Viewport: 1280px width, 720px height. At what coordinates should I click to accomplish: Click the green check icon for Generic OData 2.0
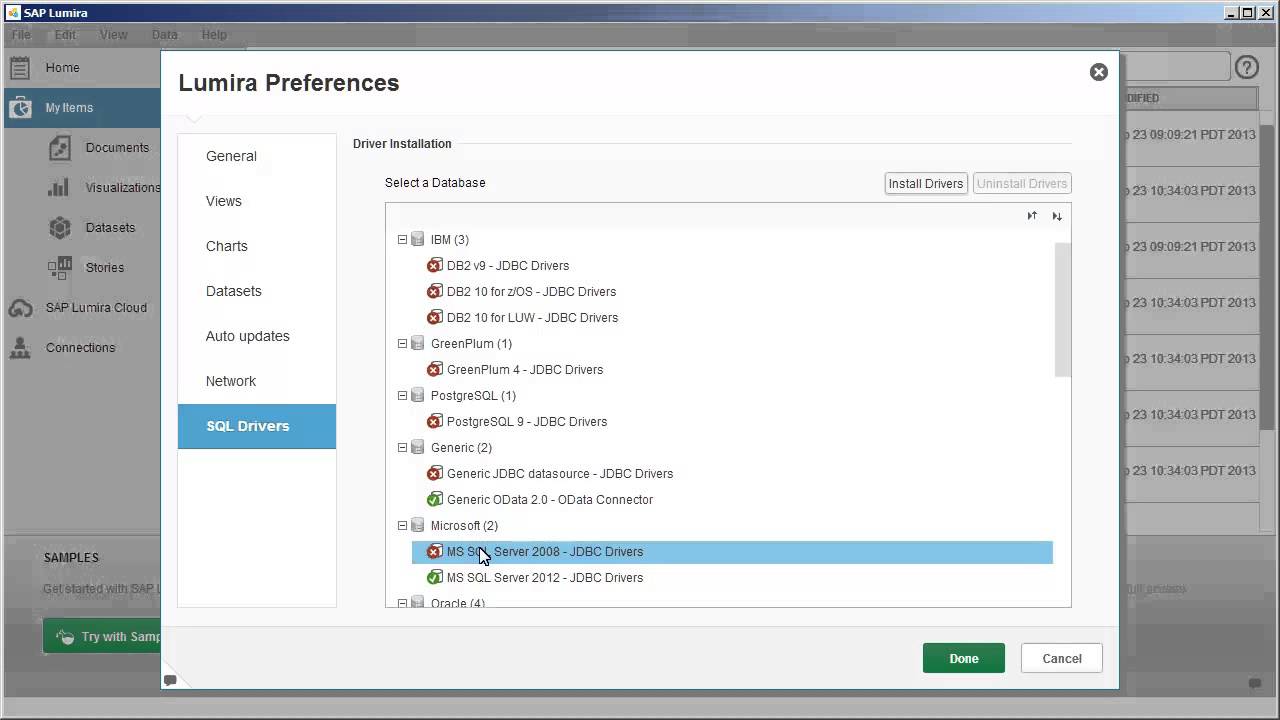(x=435, y=500)
